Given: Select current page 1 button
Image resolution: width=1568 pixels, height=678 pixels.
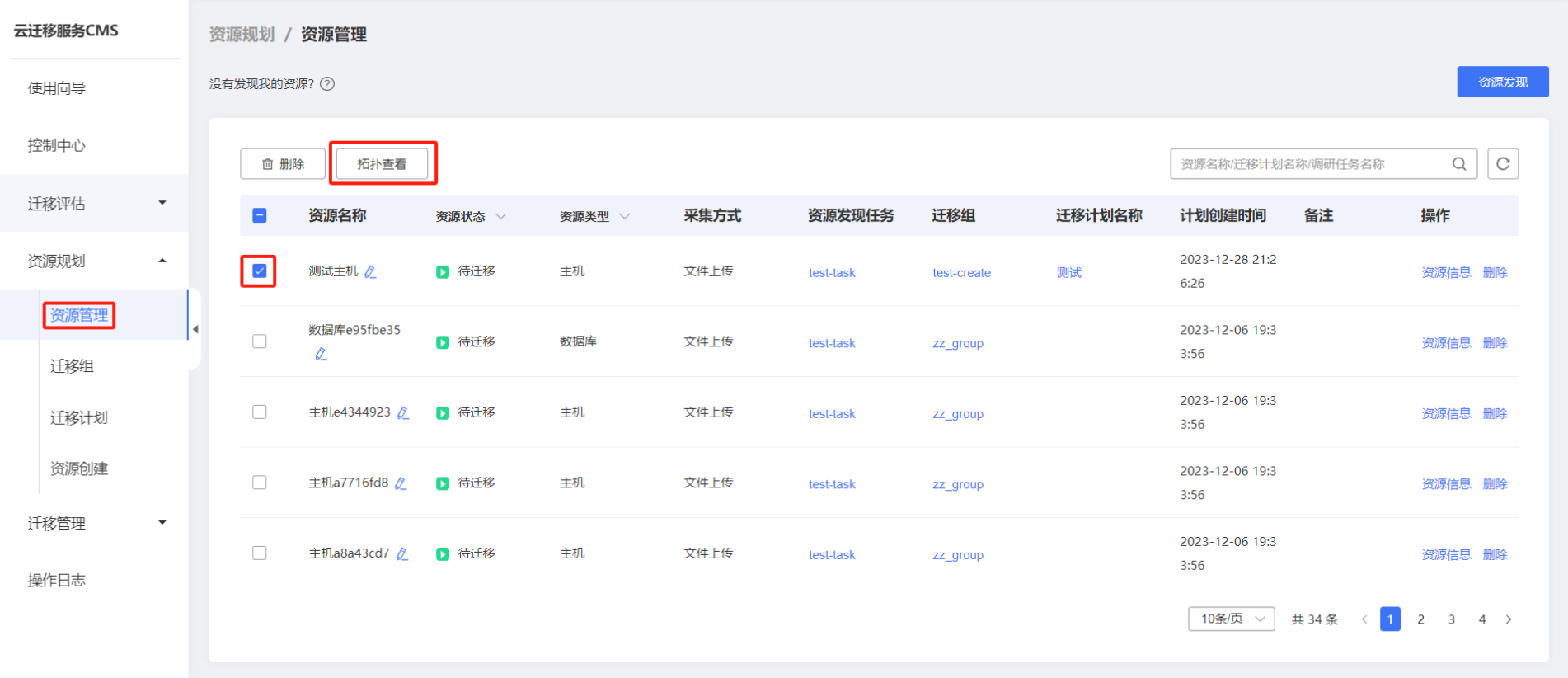Looking at the screenshot, I should [1390, 619].
